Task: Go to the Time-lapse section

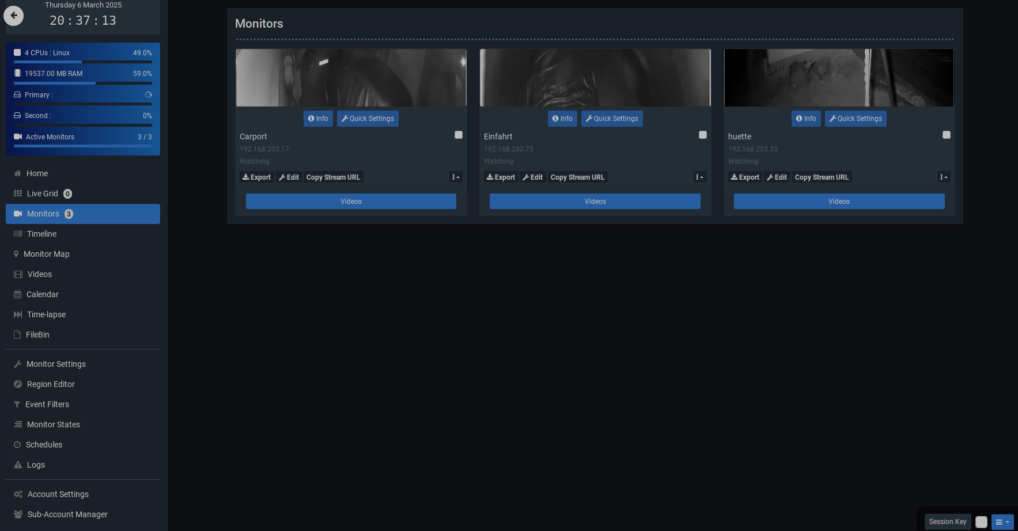Action: 46,314
